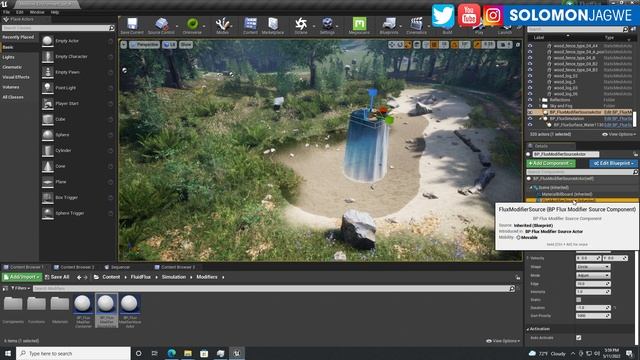Click the Add/Import button
The image size is (640, 360).
point(22,277)
